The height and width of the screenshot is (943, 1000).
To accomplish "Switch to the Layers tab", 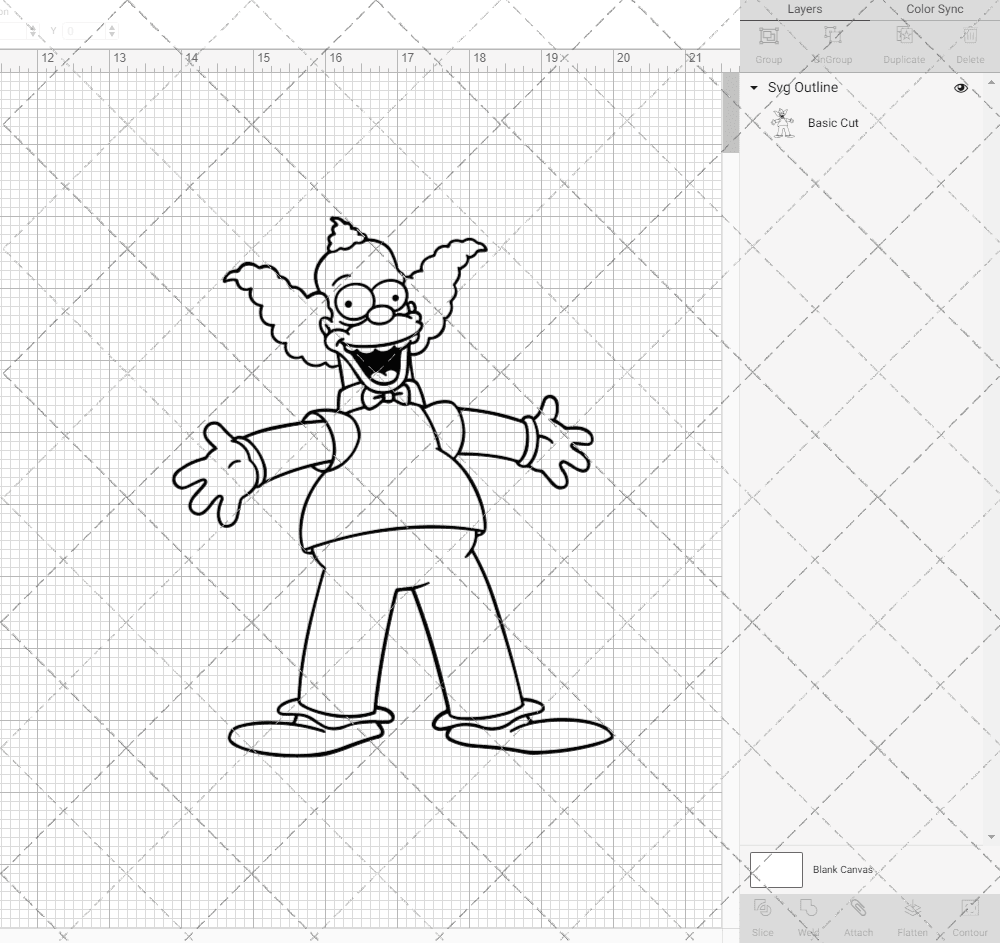I will pos(805,10).
